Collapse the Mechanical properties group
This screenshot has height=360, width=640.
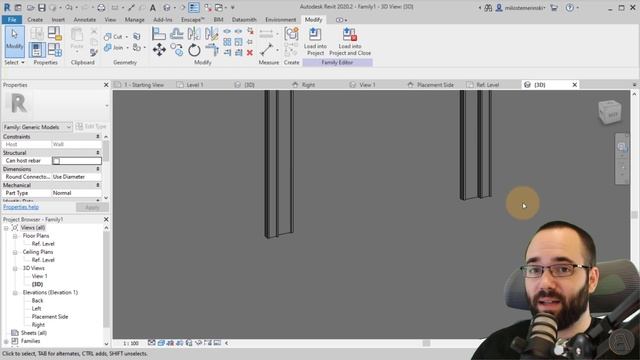point(98,185)
